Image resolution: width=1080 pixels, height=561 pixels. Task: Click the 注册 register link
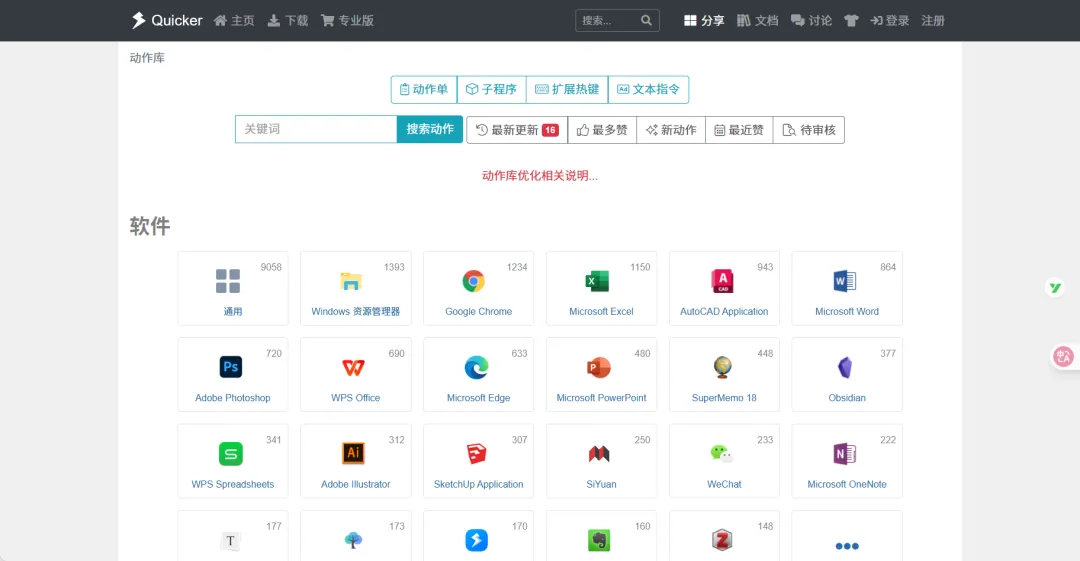[933, 21]
